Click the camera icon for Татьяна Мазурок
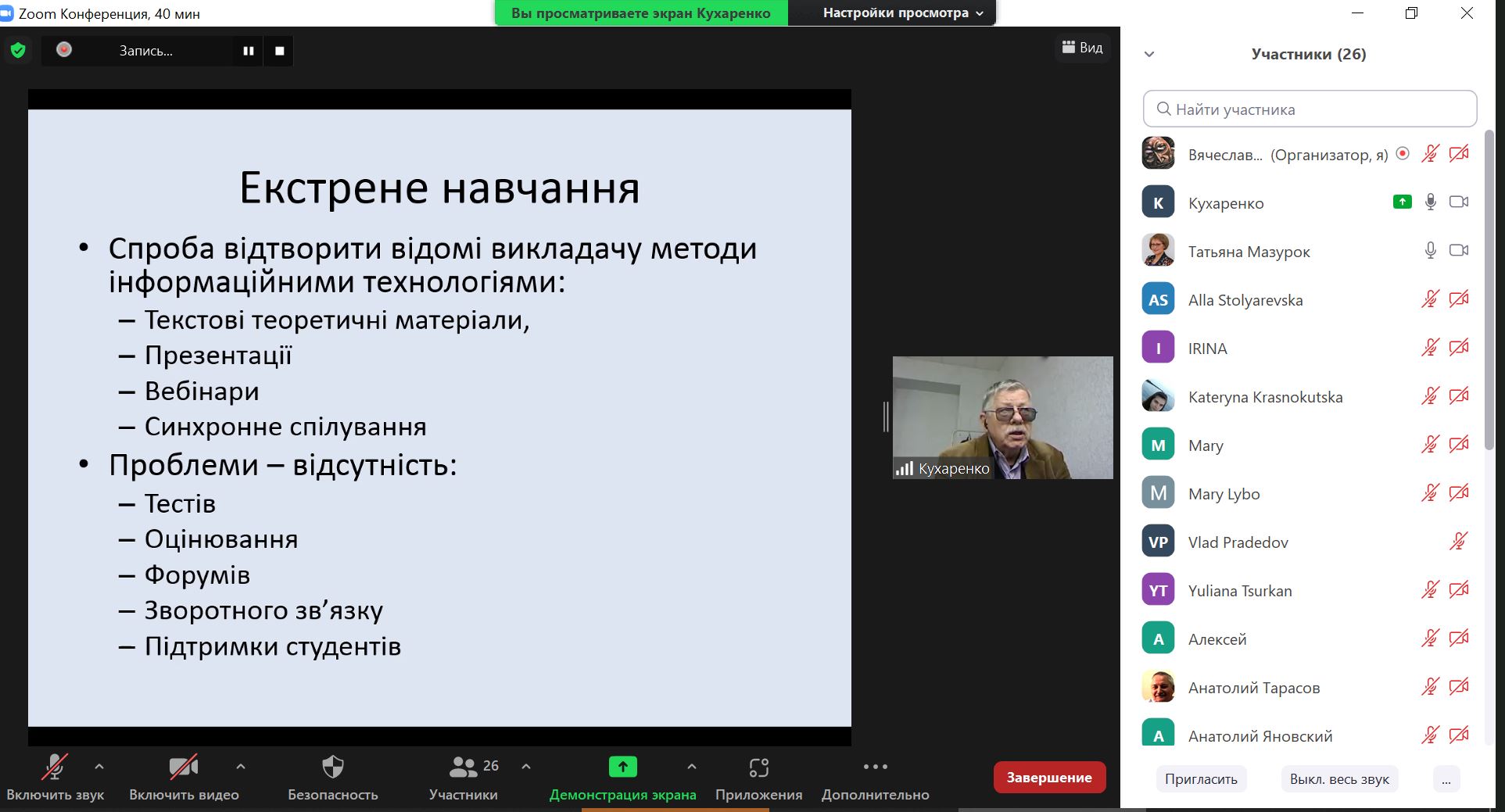Screen dimensions: 1505x812 click(x=1459, y=250)
